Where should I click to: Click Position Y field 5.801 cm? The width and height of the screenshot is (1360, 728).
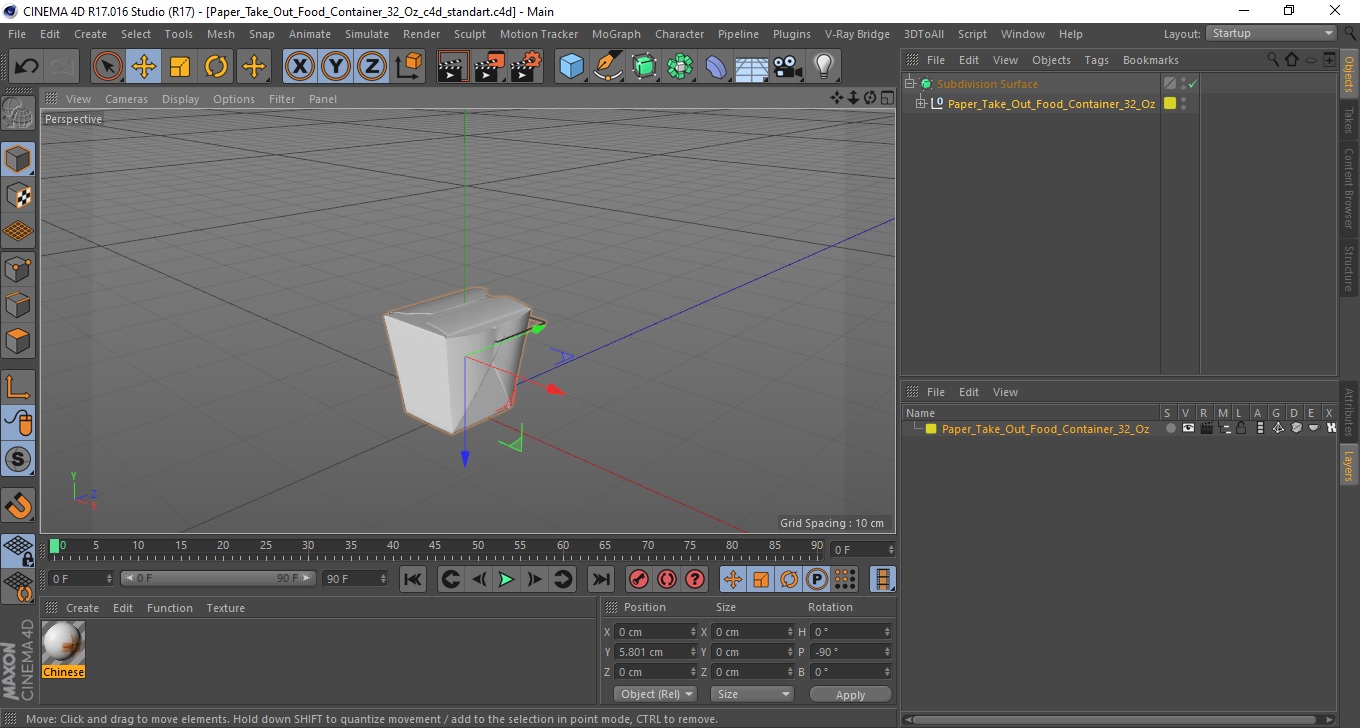click(655, 652)
